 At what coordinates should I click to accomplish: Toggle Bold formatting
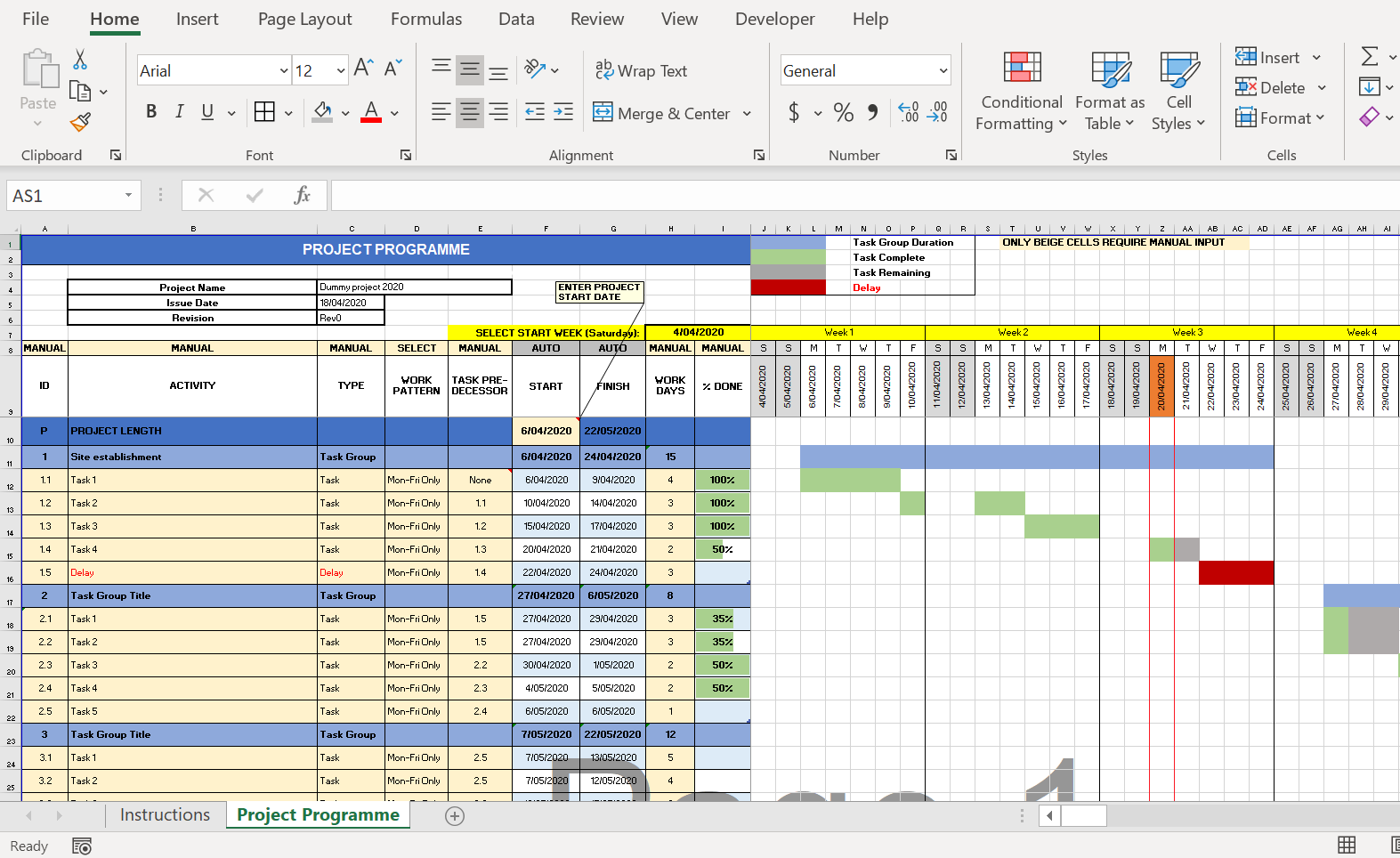151,111
